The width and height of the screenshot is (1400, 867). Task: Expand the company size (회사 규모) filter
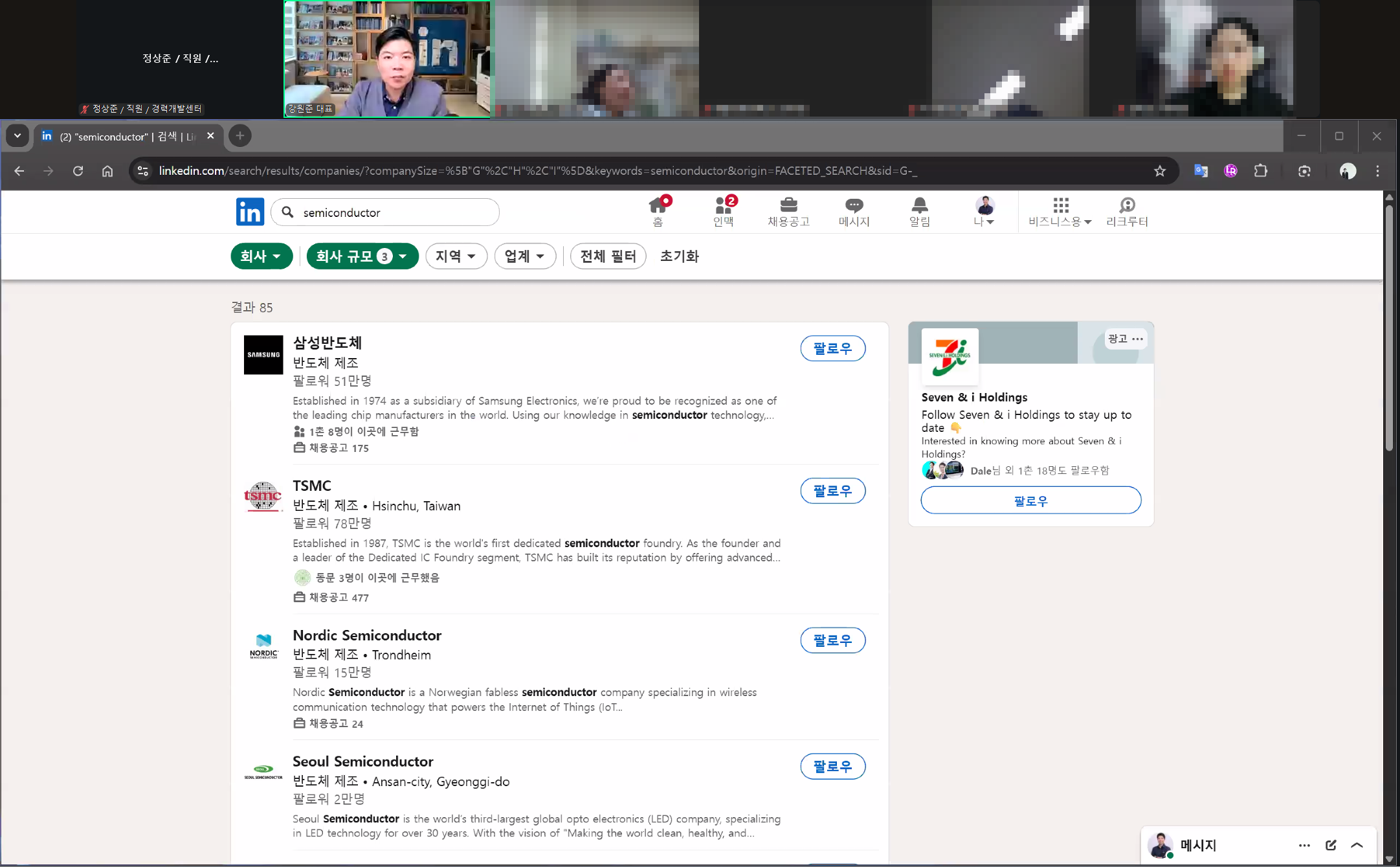pos(362,256)
